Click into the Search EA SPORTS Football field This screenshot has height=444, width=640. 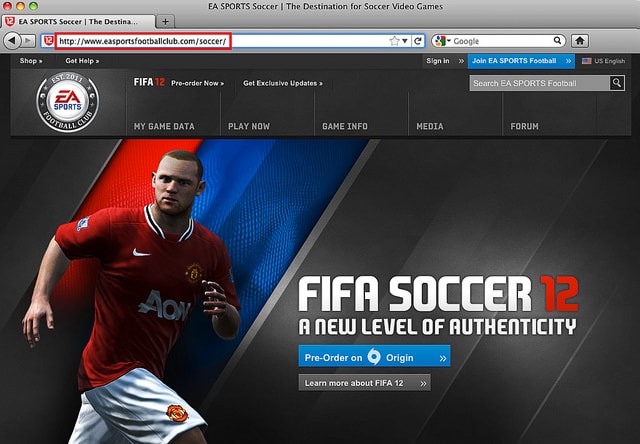click(540, 83)
